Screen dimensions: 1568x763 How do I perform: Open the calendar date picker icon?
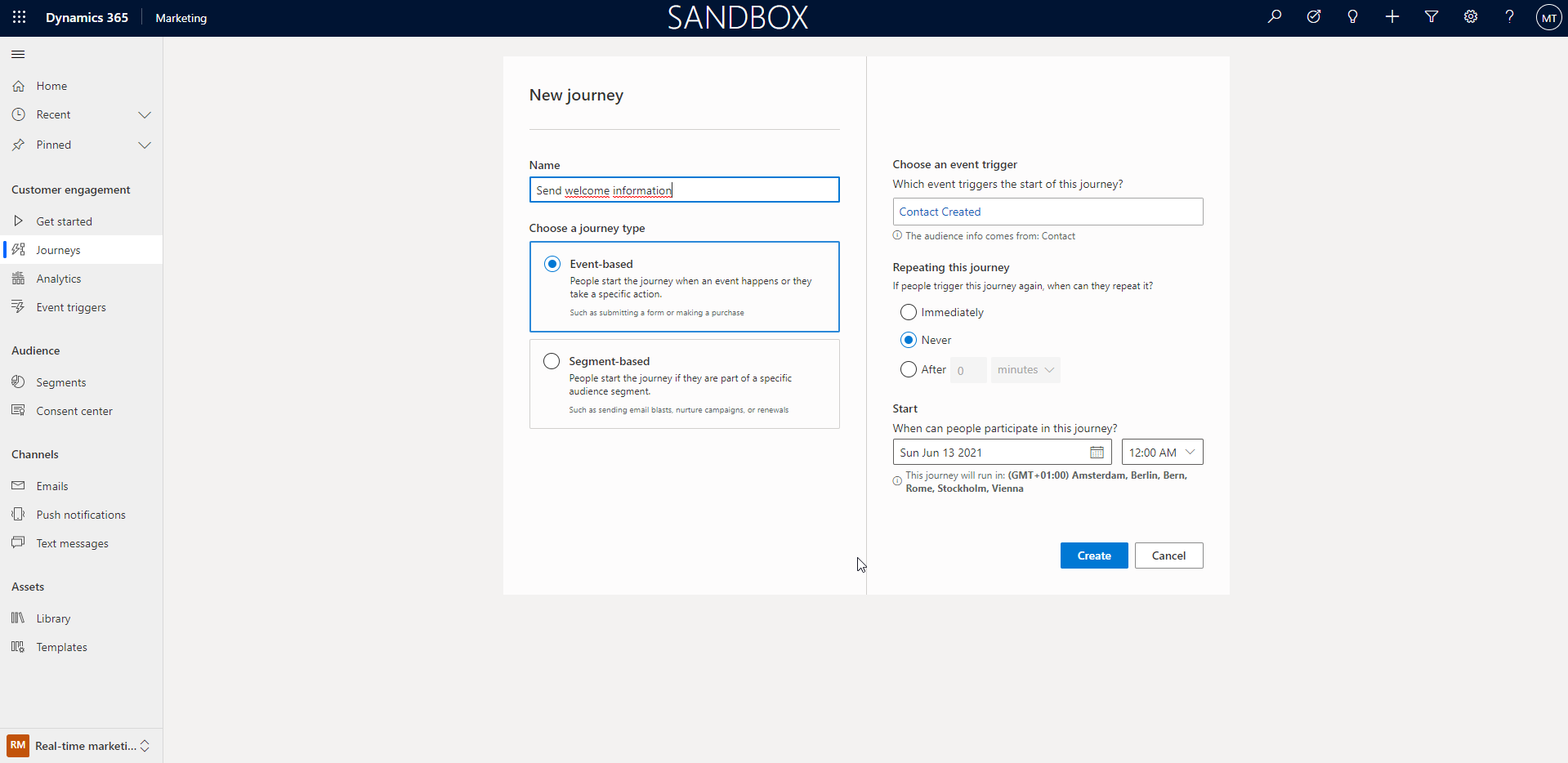point(1097,453)
